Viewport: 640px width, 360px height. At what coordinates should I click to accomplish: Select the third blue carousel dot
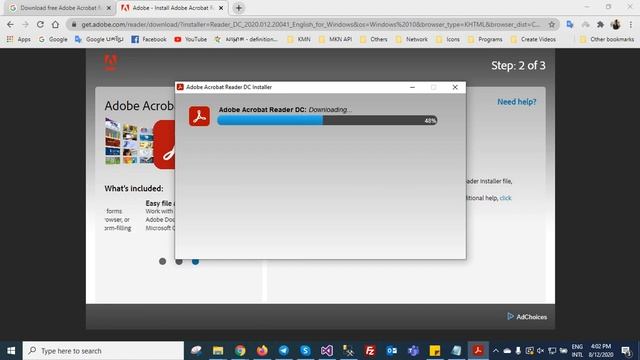point(196,261)
